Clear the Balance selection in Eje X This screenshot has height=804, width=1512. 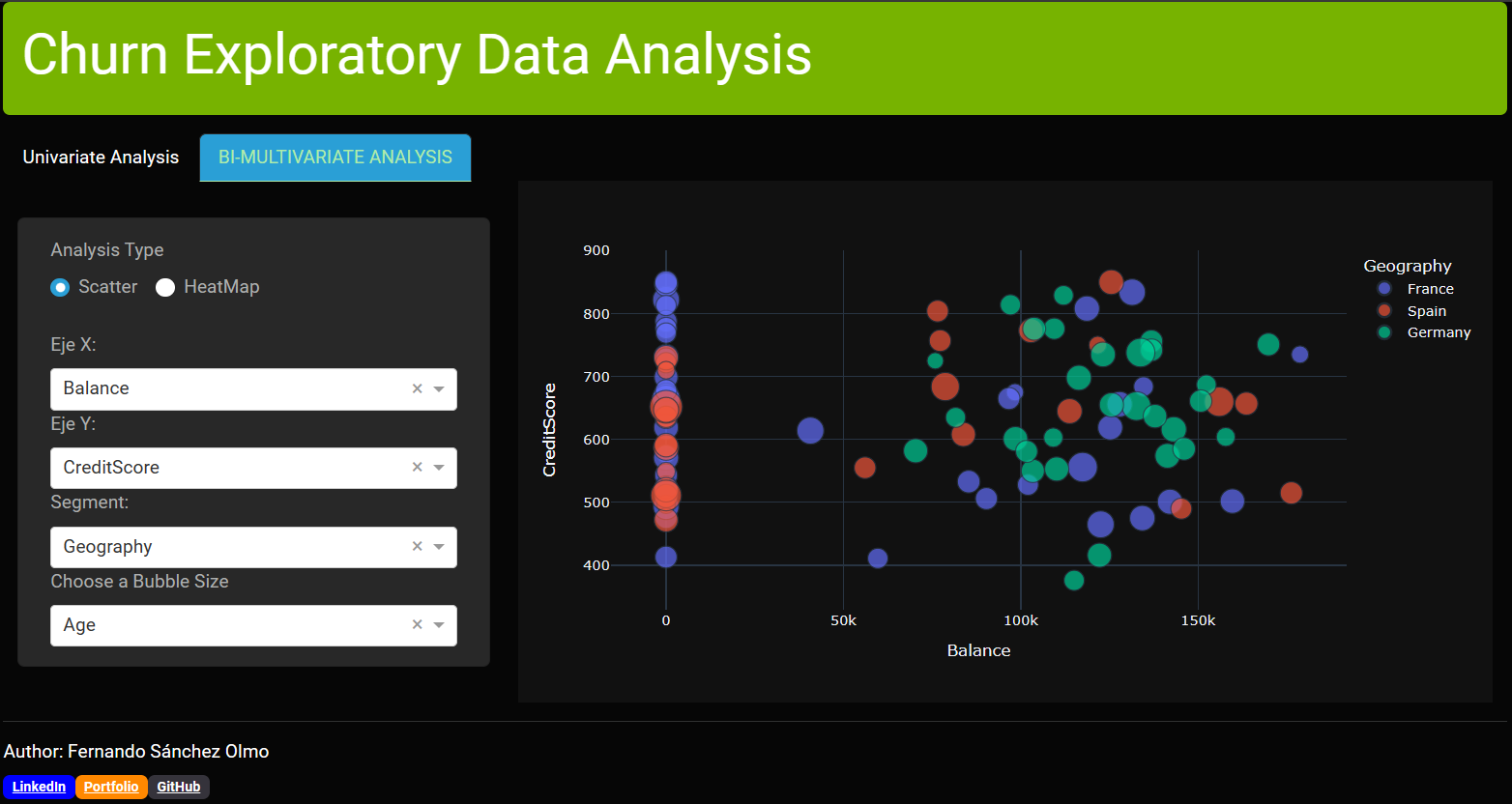tap(418, 388)
